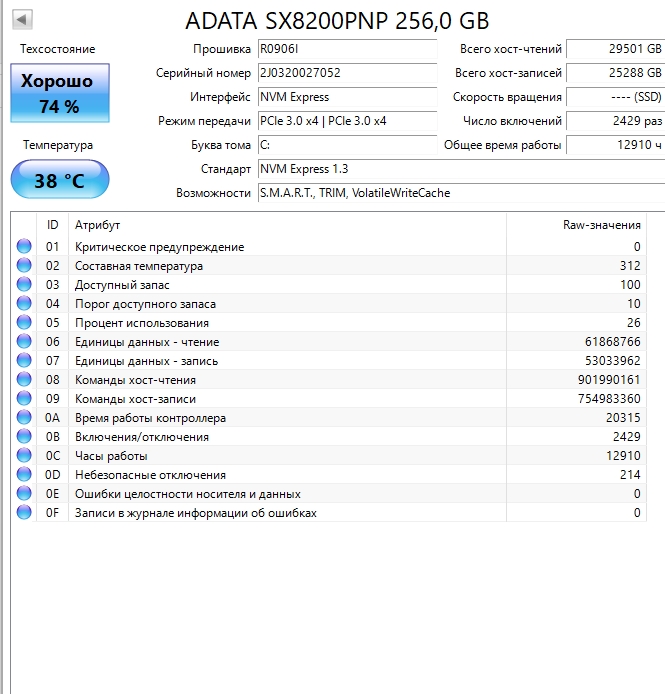Click the raw value 20315
665x694 pixels.
click(x=623, y=418)
